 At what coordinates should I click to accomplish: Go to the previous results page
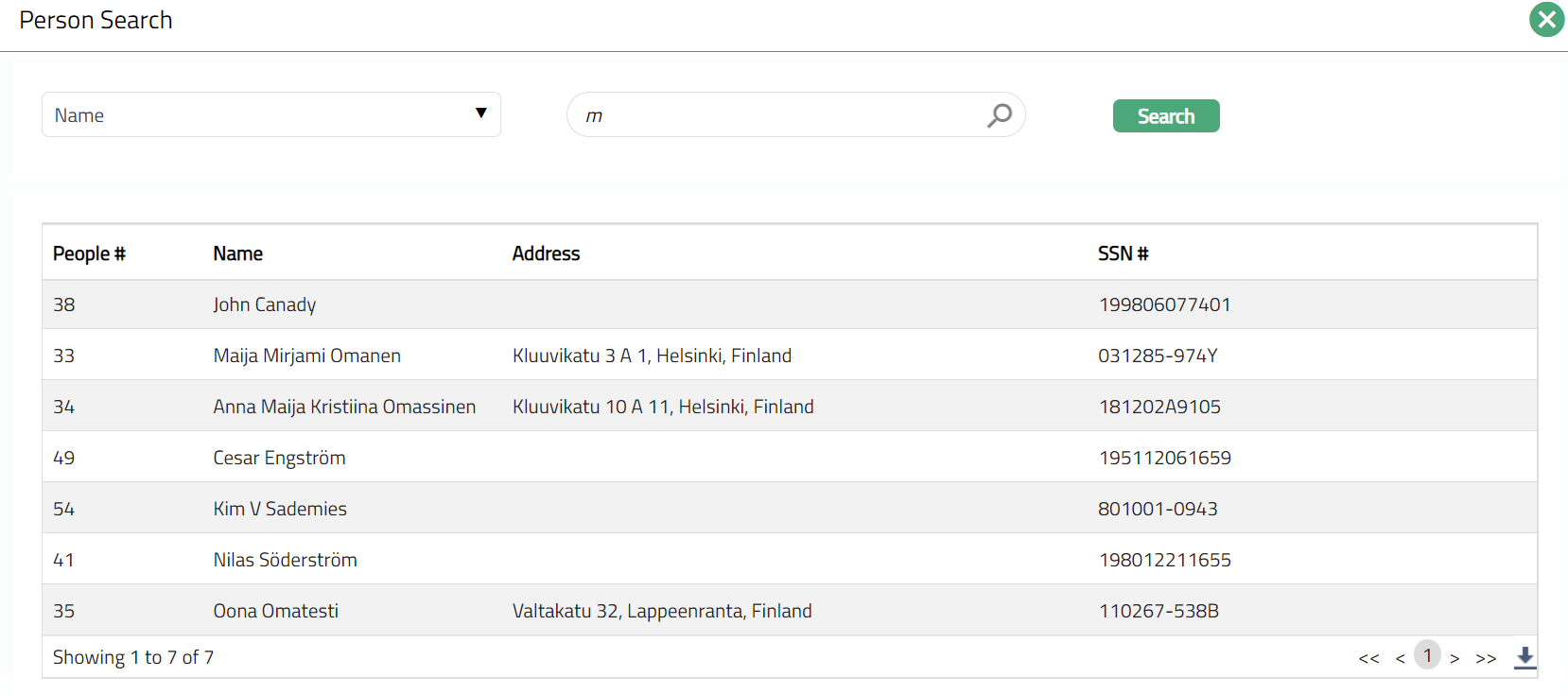click(1400, 658)
